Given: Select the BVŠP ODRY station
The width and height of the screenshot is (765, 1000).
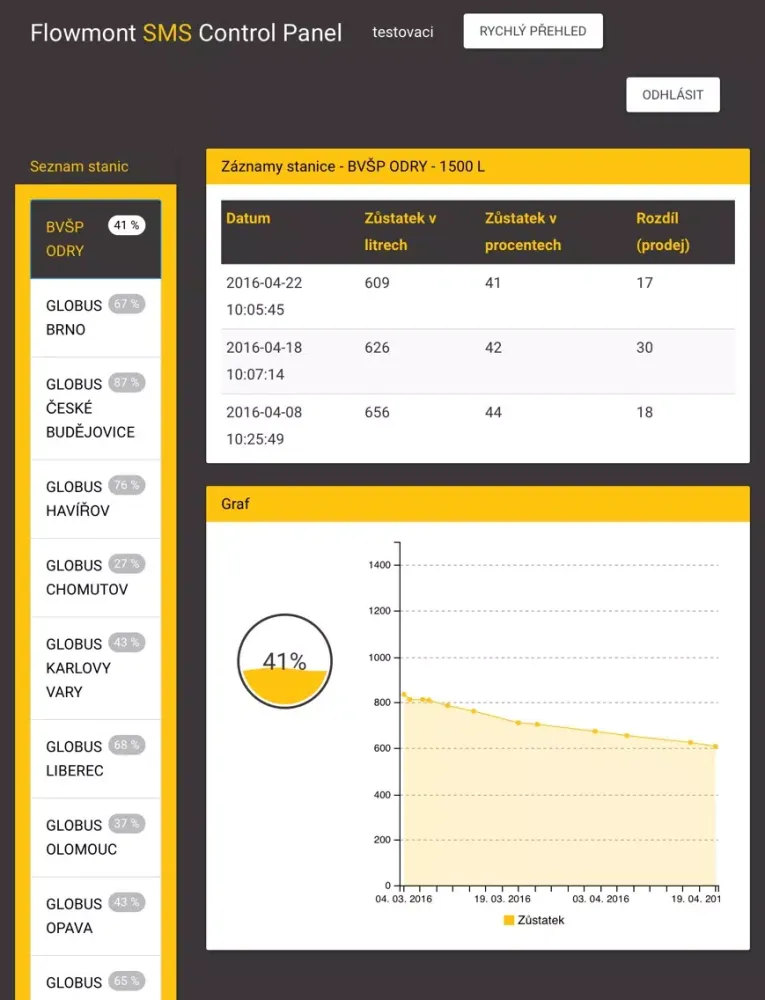Looking at the screenshot, I should pyautogui.click(x=96, y=239).
